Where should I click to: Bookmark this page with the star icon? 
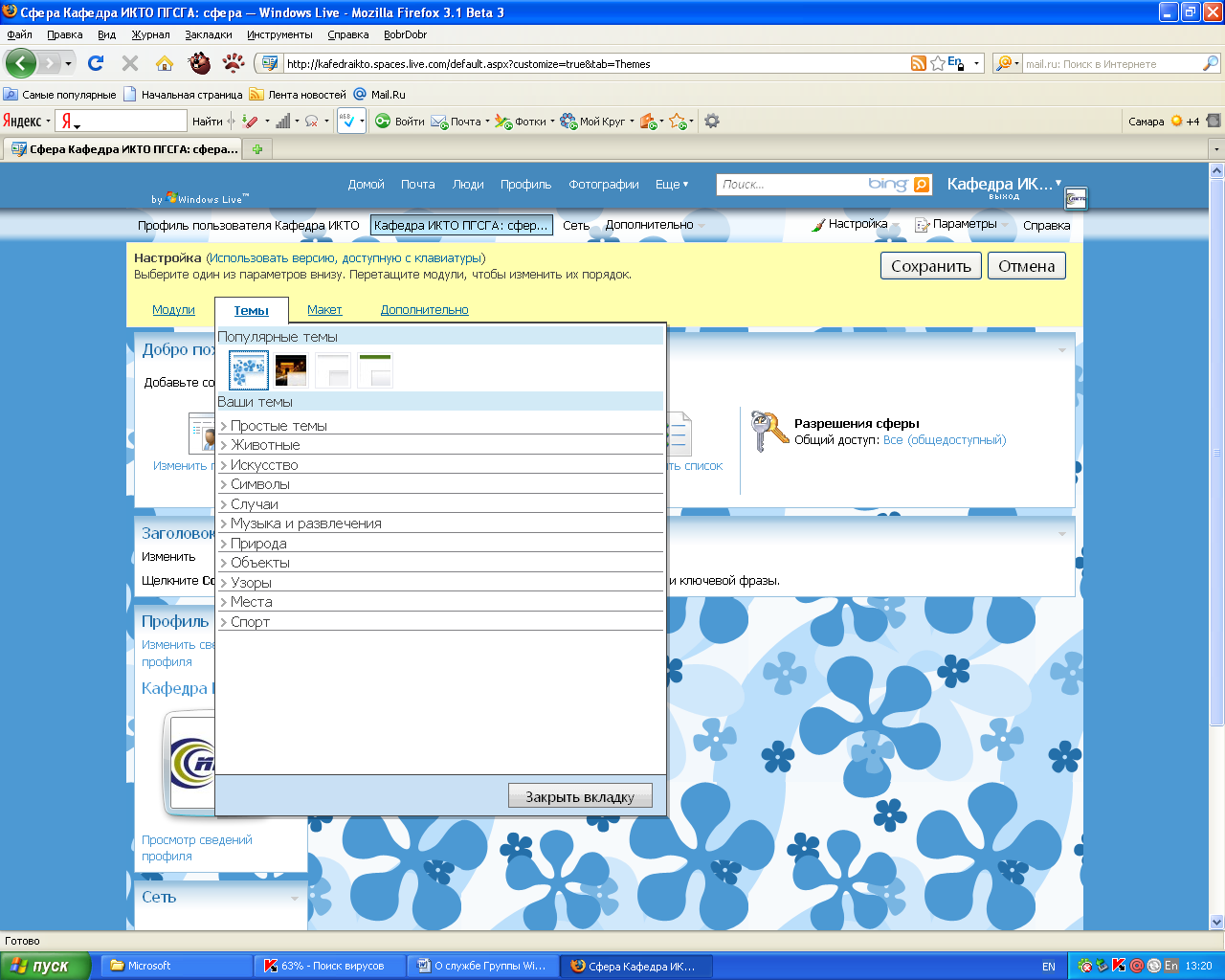(938, 63)
